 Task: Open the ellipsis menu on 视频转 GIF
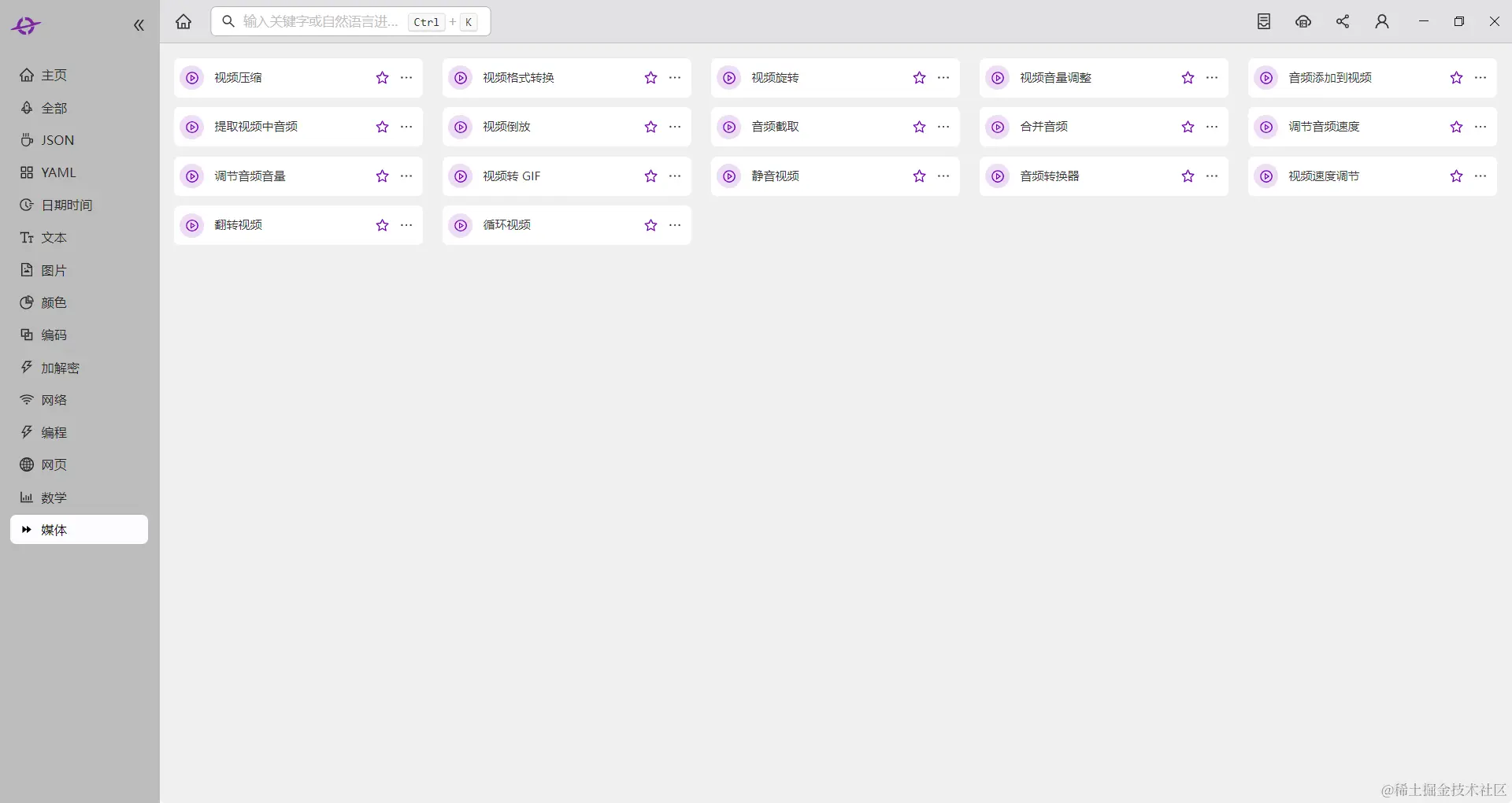(x=675, y=176)
